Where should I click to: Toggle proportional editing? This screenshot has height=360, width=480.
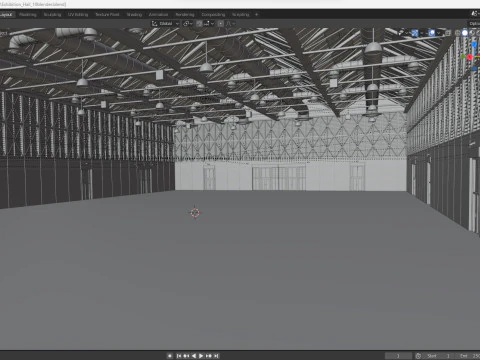pyautogui.click(x=221, y=24)
